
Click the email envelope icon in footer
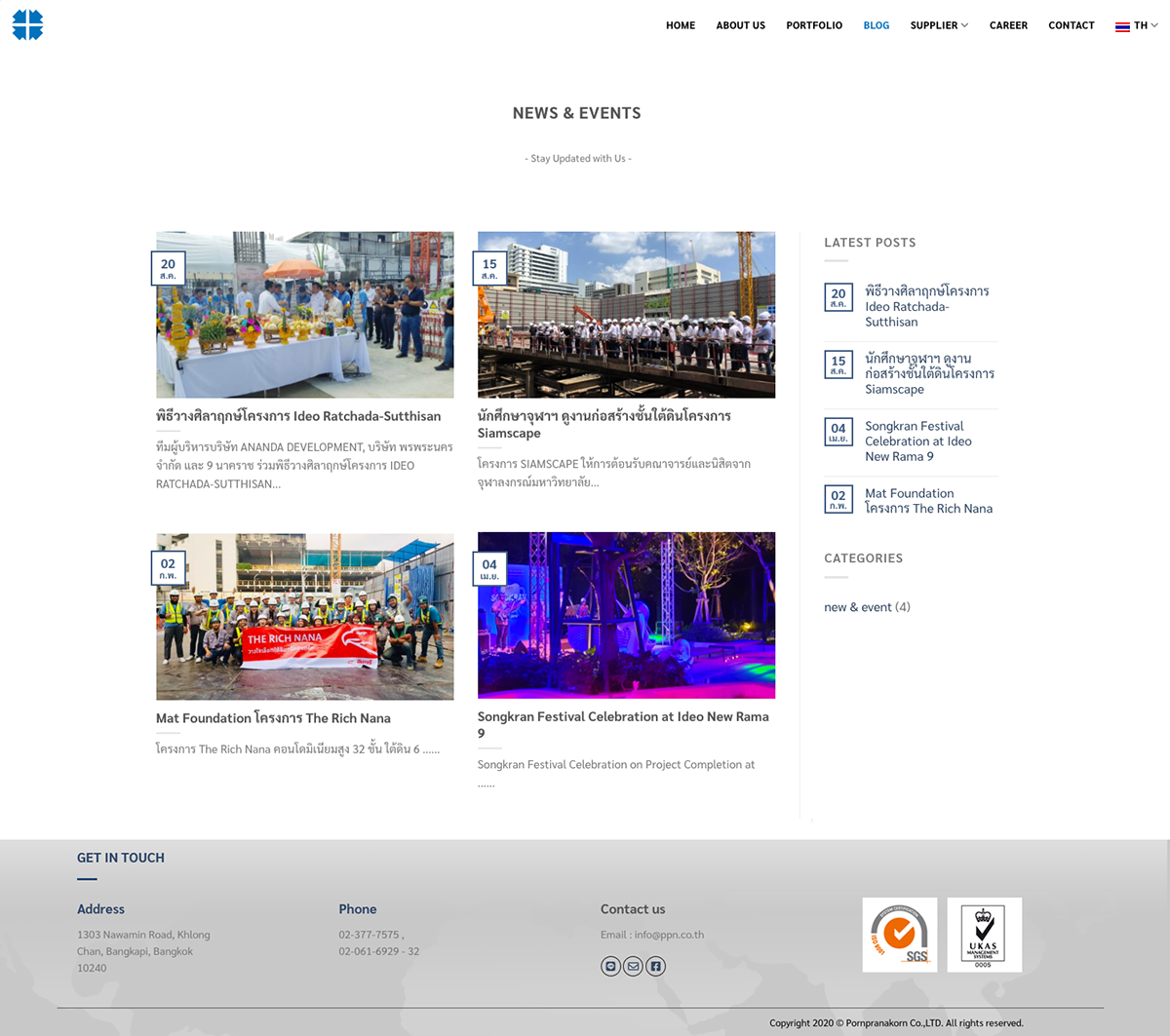click(633, 966)
